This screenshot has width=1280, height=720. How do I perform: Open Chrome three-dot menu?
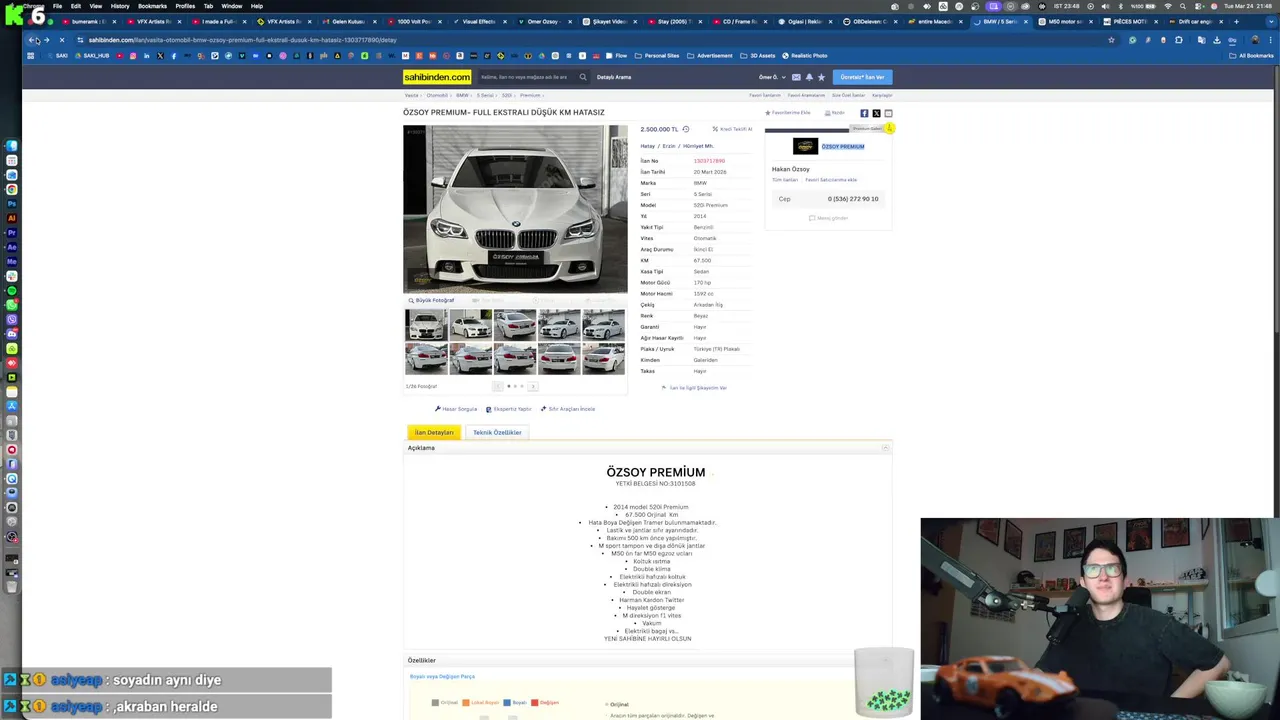(x=1270, y=40)
